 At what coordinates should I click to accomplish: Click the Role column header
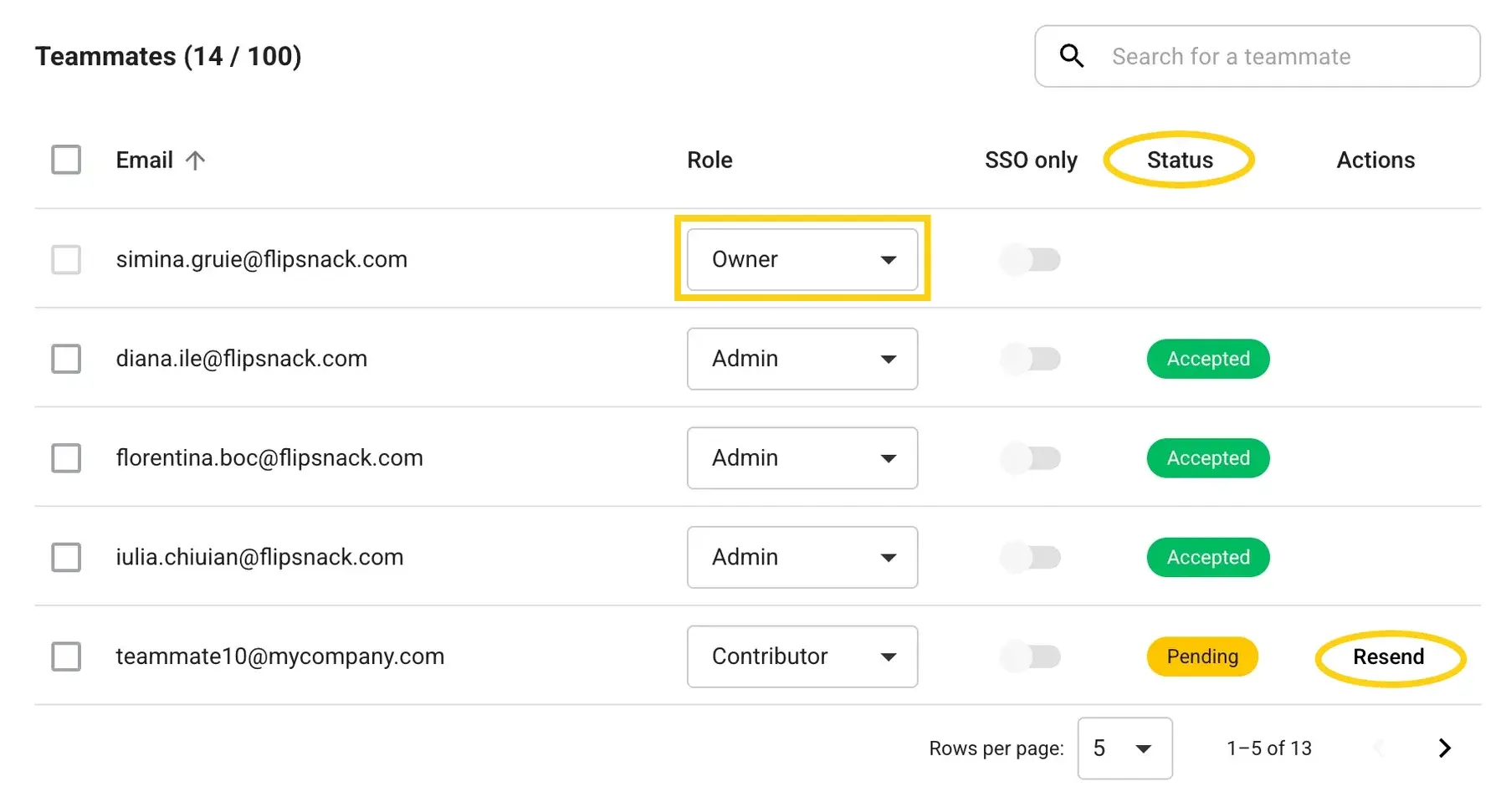709,160
